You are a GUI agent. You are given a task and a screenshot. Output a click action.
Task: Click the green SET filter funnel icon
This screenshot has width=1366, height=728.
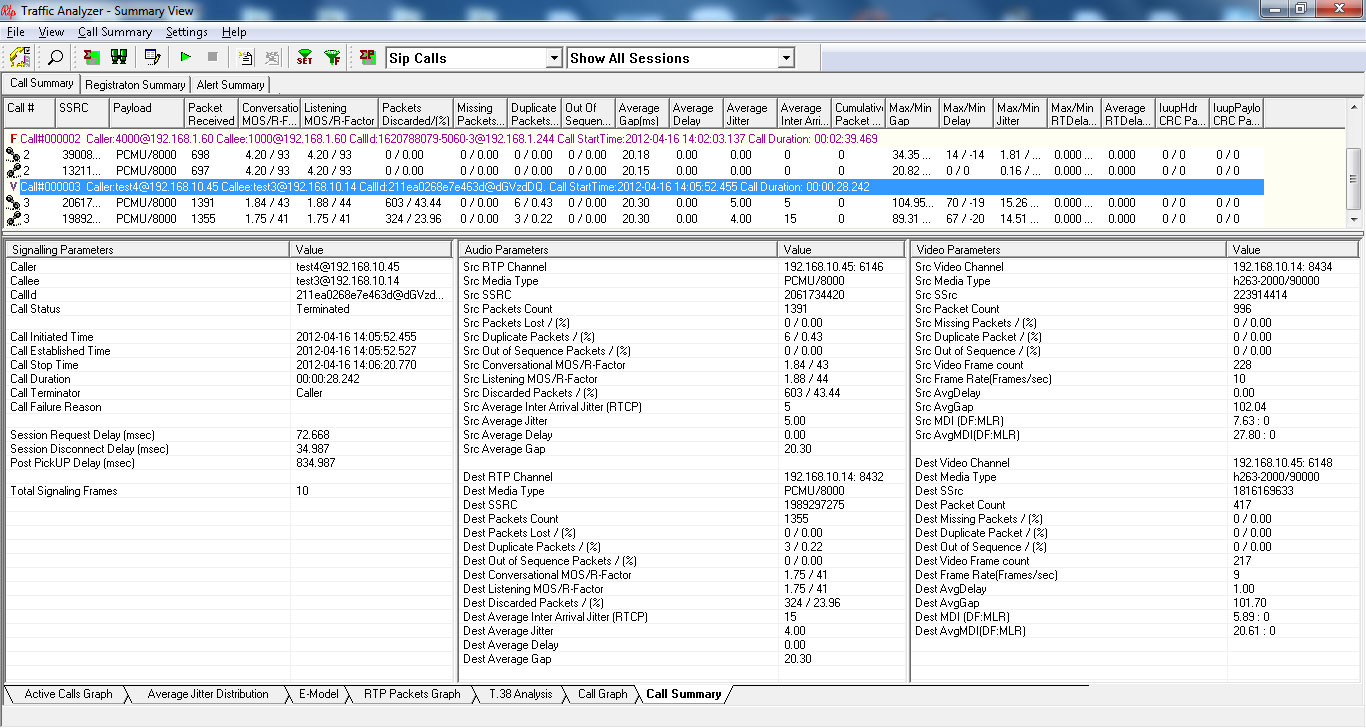305,57
